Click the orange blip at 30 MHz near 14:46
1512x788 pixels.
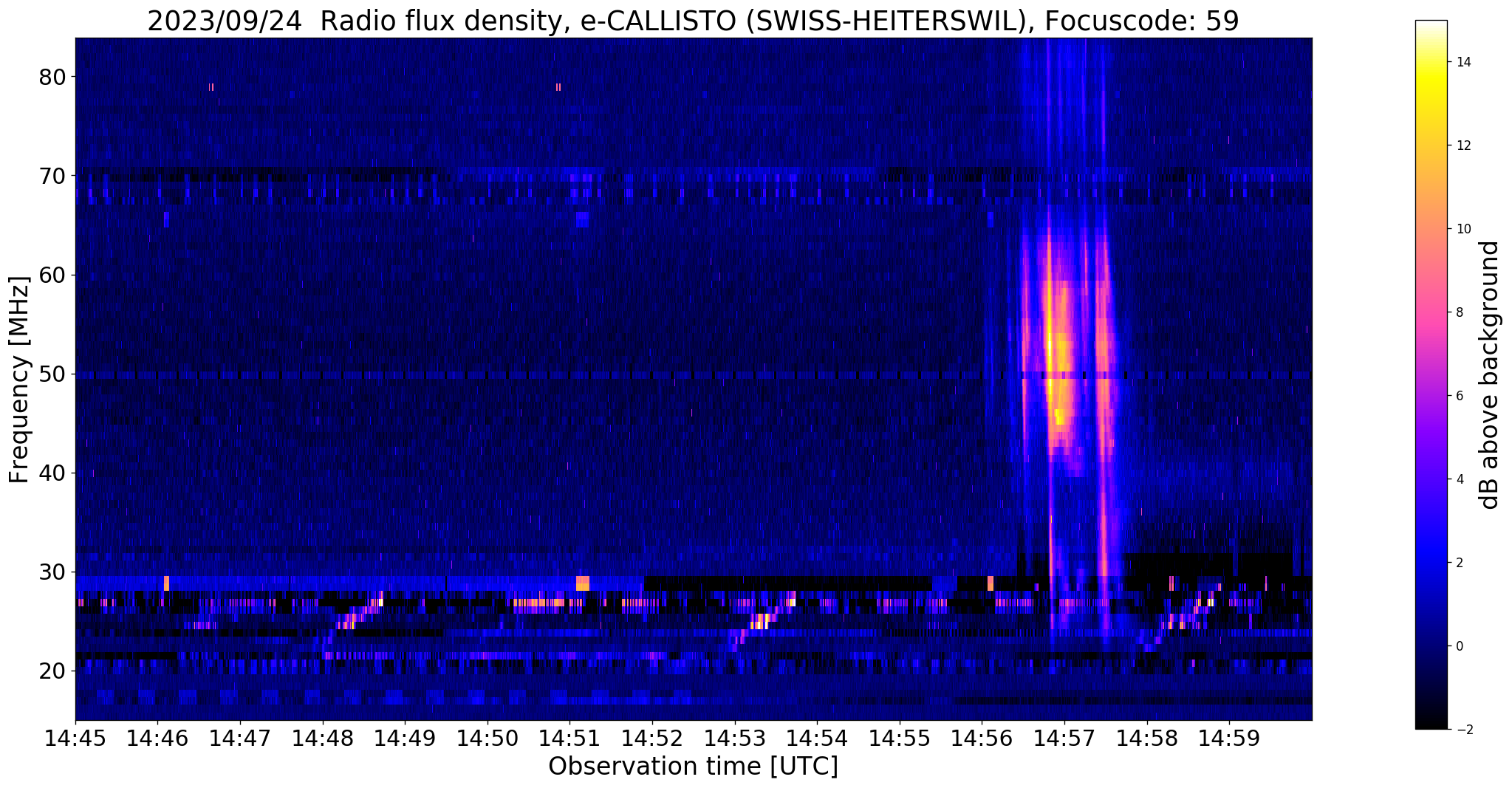tap(166, 583)
